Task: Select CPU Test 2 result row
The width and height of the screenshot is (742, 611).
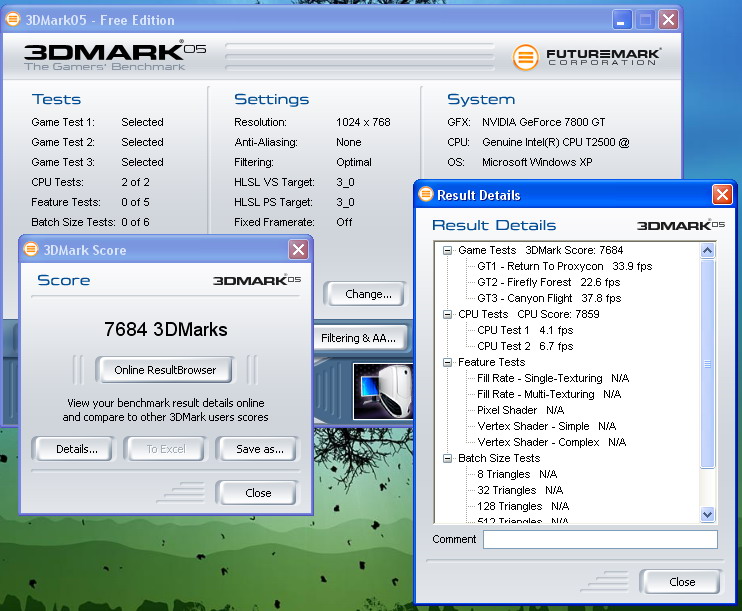Action: 525,346
